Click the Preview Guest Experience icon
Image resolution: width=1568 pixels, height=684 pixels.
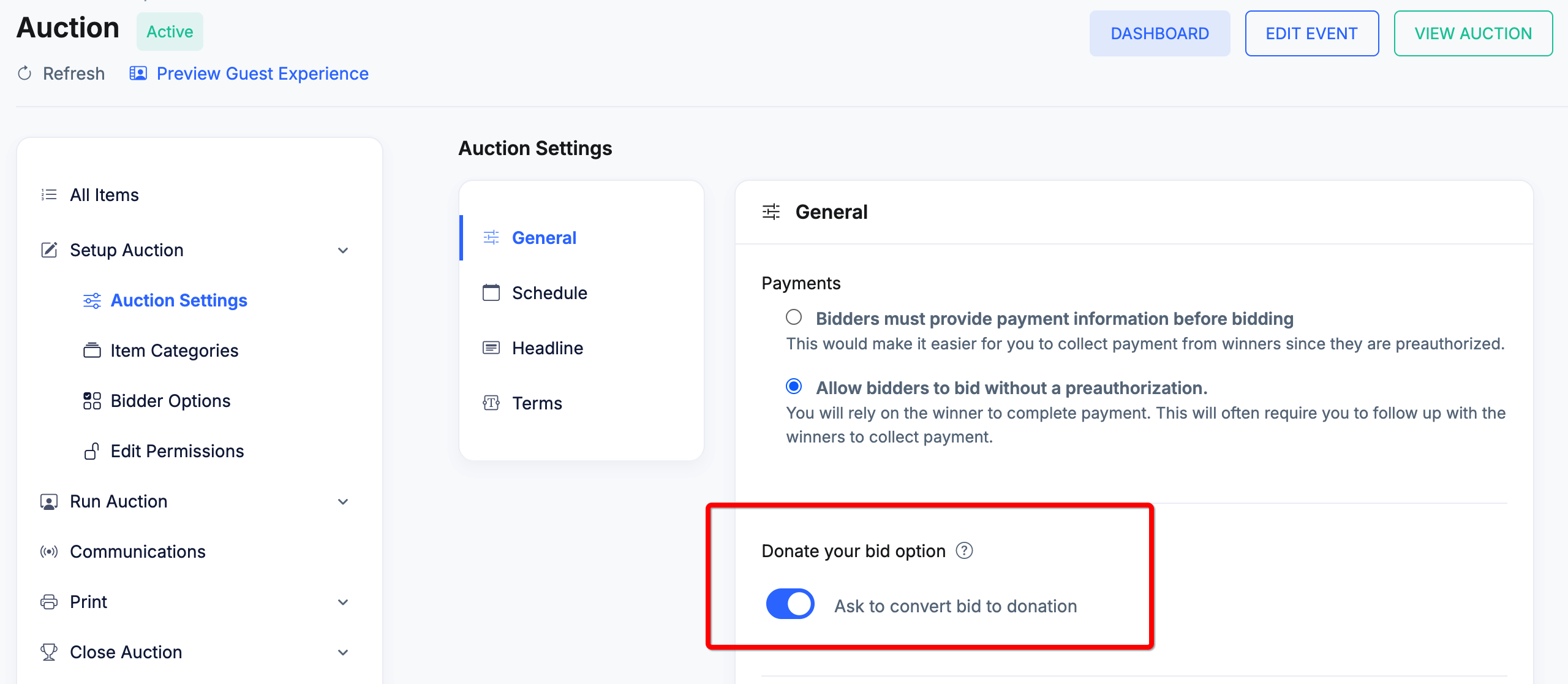tap(138, 74)
